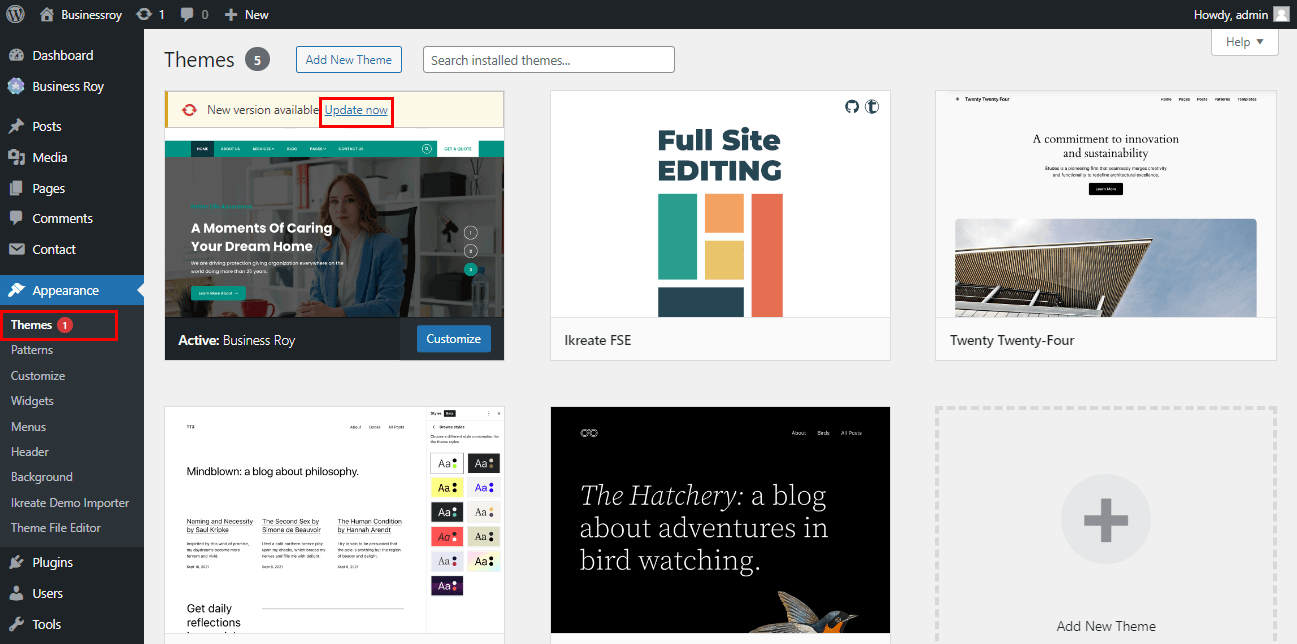Select the Twenty Twenty-Four theme thumbnail
Screen dimensions: 1297x644
[1105, 205]
